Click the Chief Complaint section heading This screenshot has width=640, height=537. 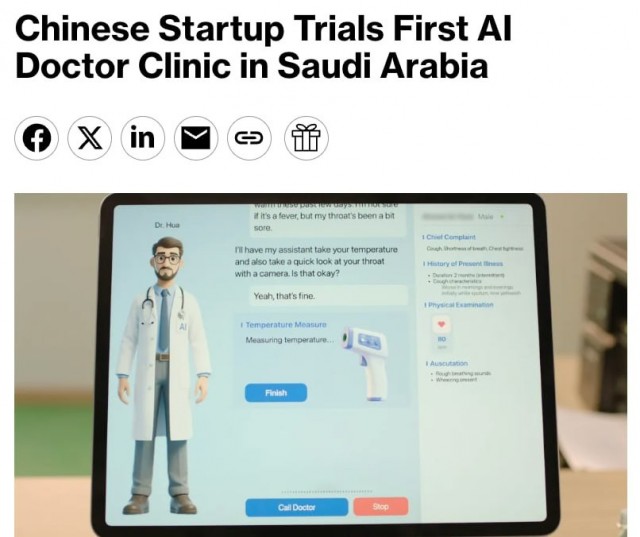click(449, 237)
